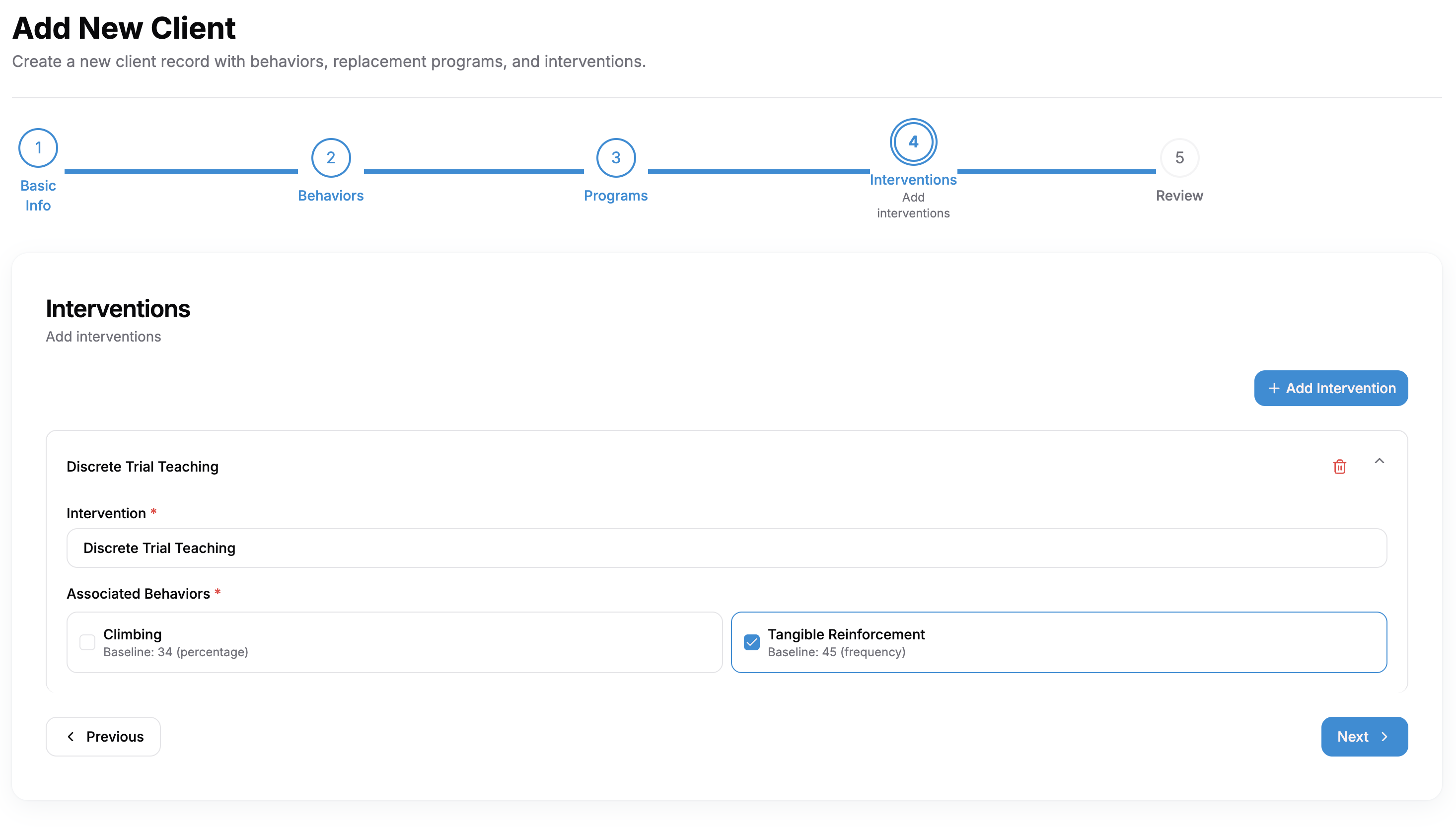The image size is (1456, 829).
Task: Open the Intervention selection field
Action: click(726, 548)
